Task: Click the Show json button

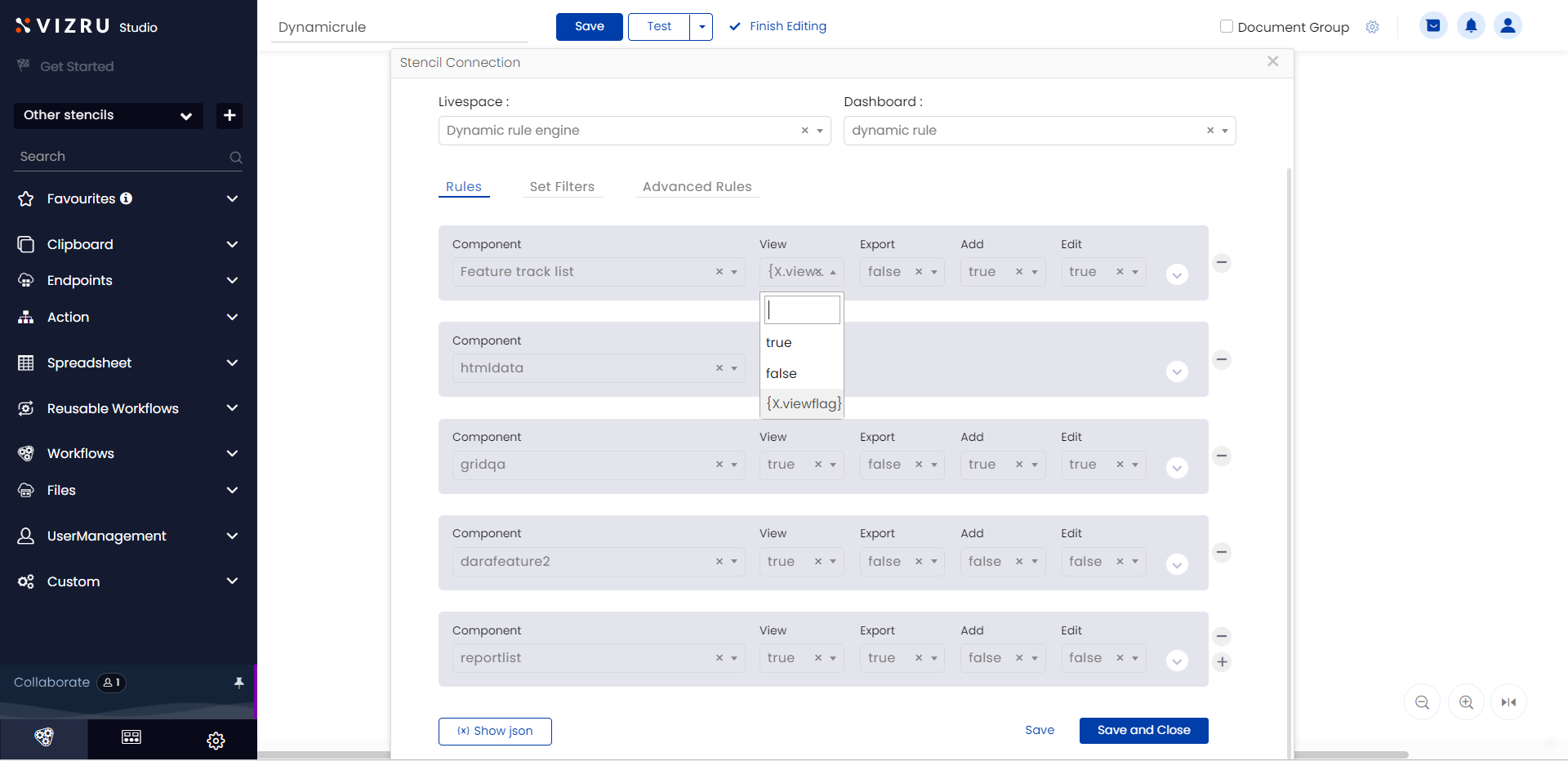Action: coord(495,732)
